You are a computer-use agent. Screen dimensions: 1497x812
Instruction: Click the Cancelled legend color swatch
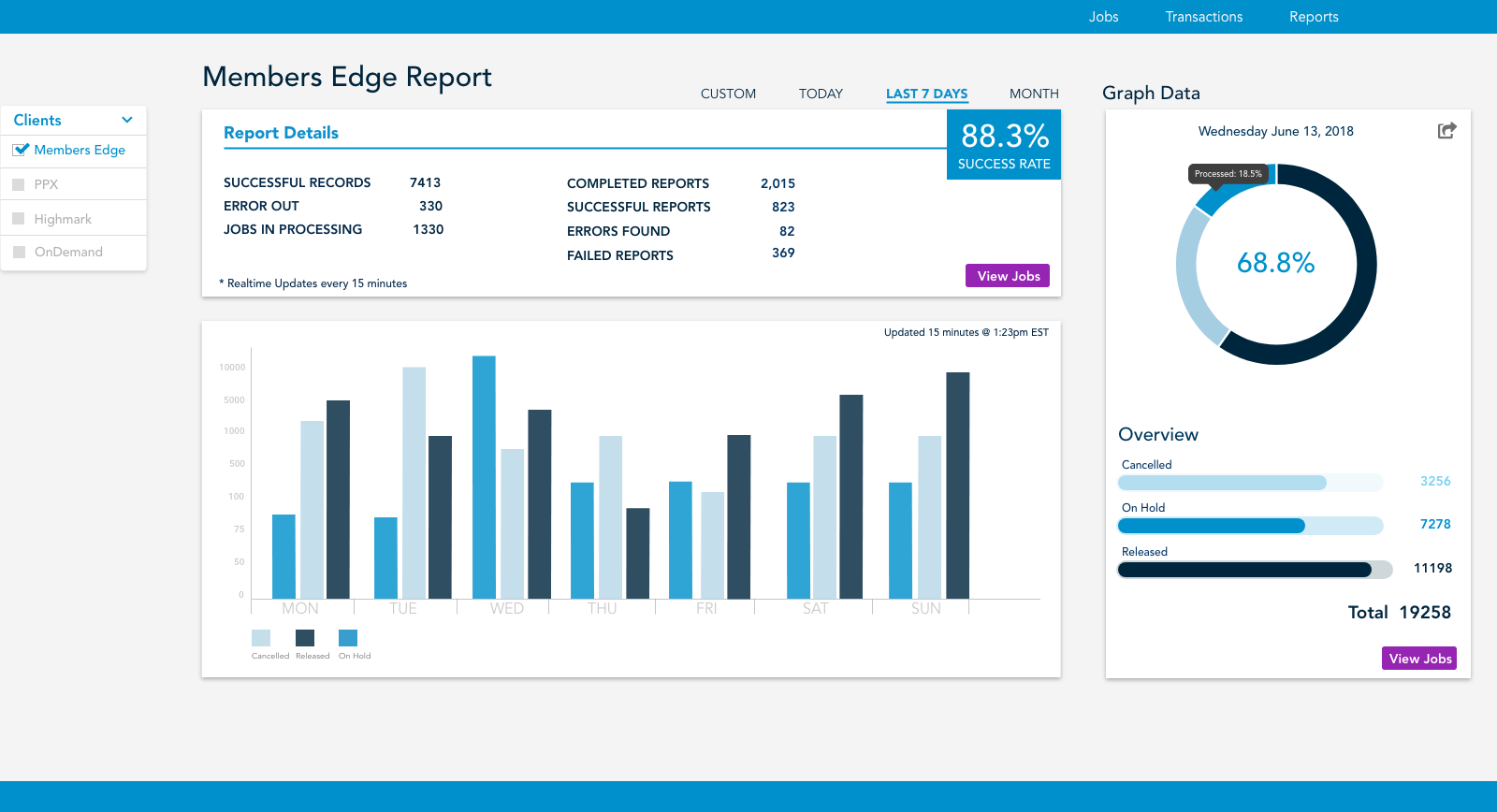coord(261,638)
